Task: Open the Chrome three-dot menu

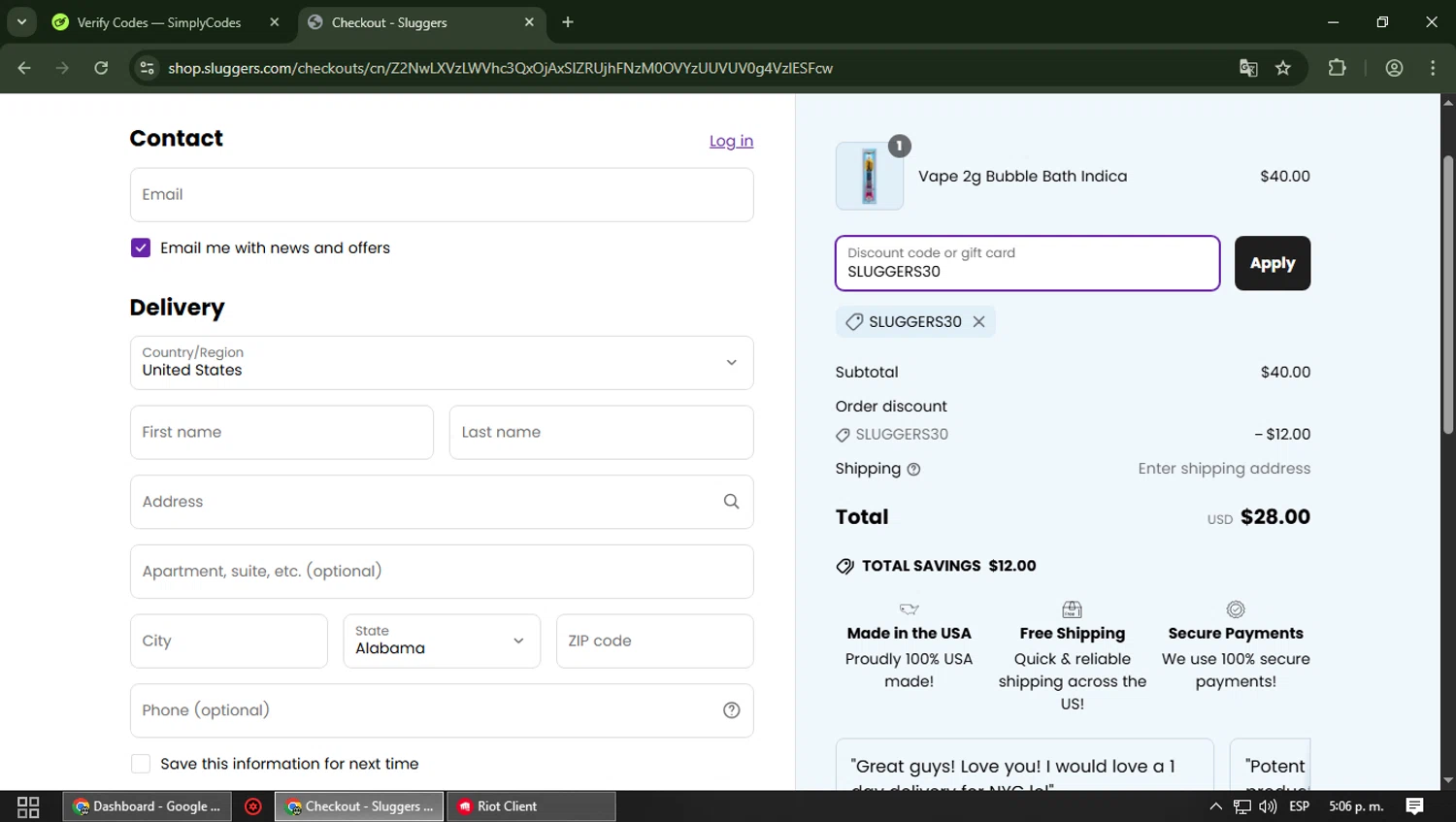Action: pos(1433,68)
